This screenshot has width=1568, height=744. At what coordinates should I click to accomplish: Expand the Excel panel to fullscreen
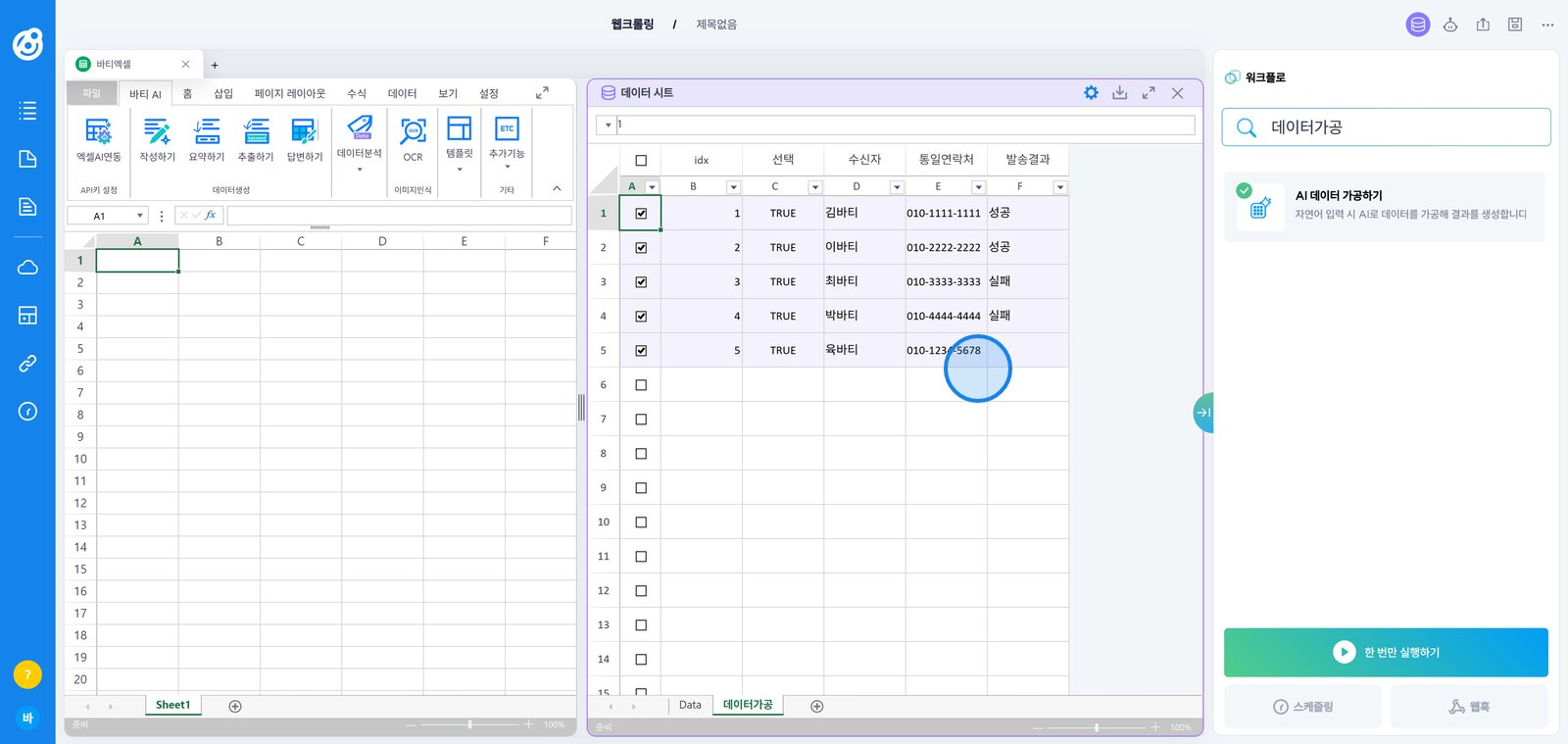[x=542, y=93]
